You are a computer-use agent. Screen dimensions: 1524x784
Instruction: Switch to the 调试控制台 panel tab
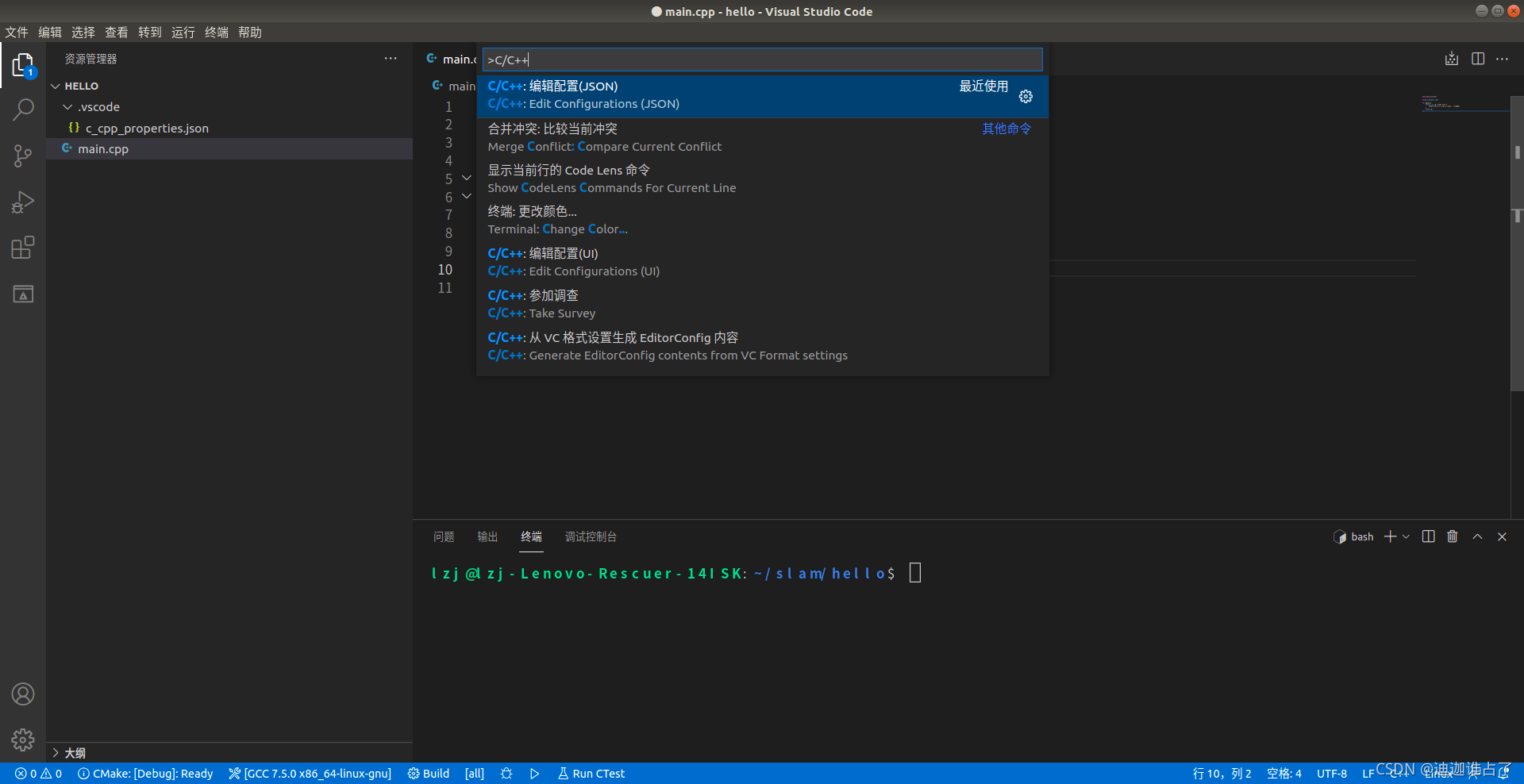click(x=591, y=537)
